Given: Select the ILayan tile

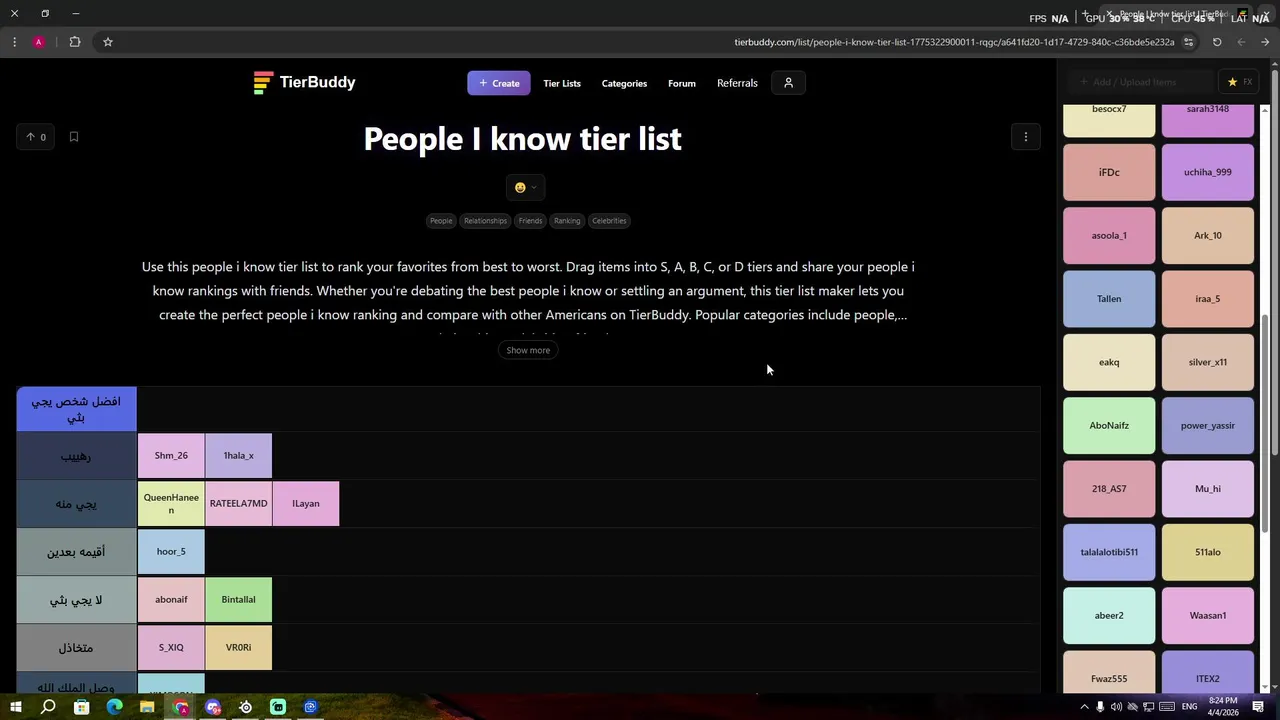Looking at the screenshot, I should coord(306,503).
